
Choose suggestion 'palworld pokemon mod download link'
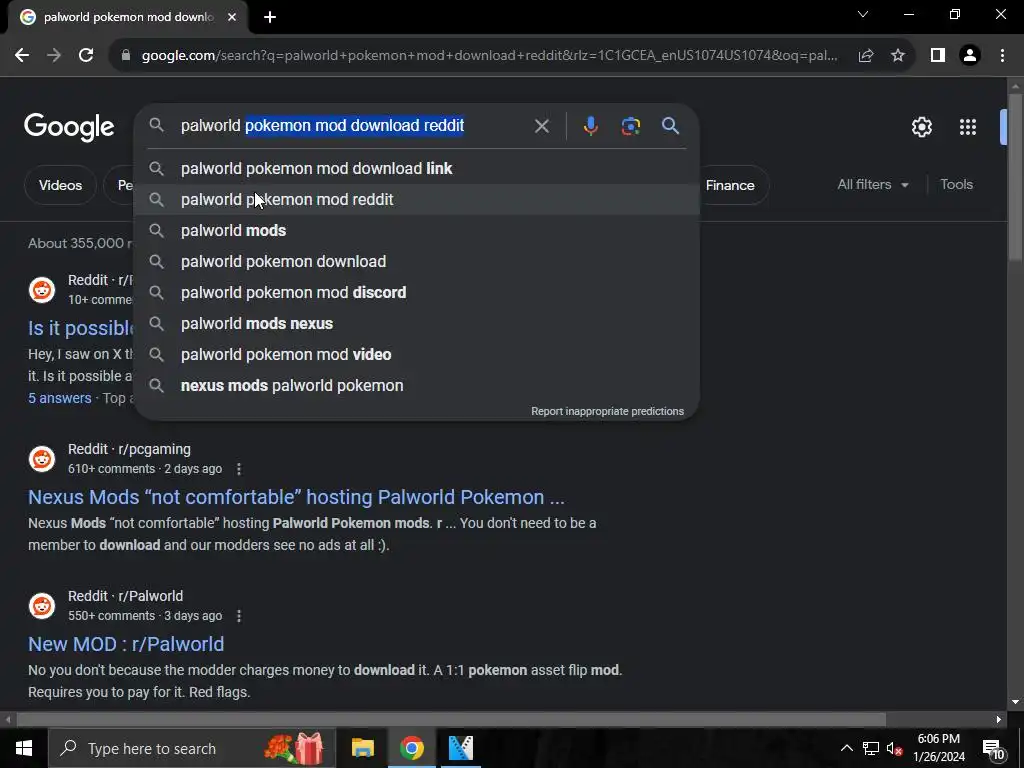click(x=417, y=168)
